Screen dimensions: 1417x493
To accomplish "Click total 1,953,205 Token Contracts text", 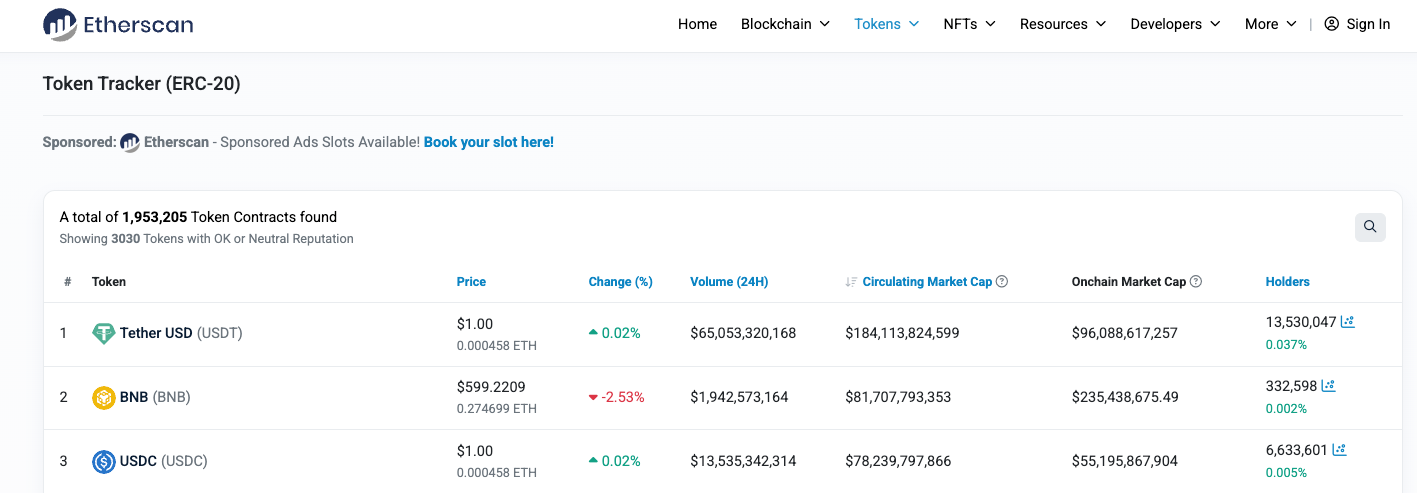I will [x=198, y=217].
